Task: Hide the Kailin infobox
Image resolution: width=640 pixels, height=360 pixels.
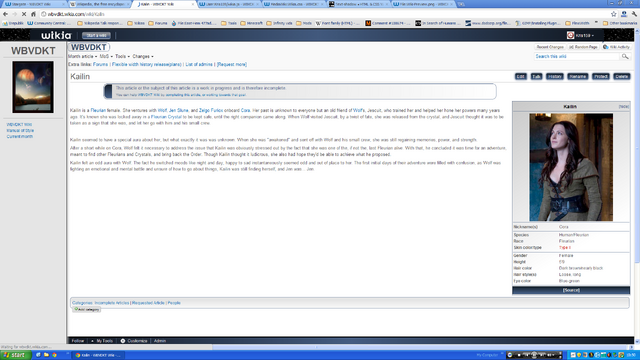Action: [x=623, y=107]
